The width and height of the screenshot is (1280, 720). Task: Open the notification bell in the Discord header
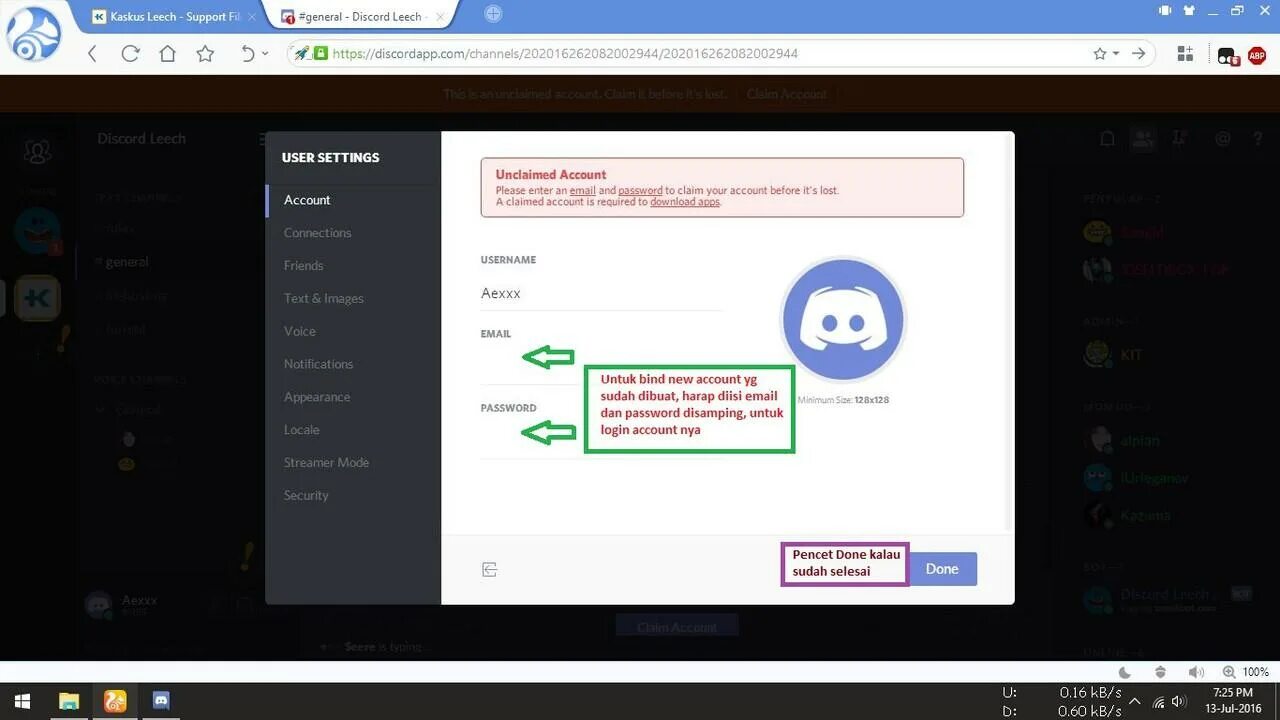click(1107, 139)
